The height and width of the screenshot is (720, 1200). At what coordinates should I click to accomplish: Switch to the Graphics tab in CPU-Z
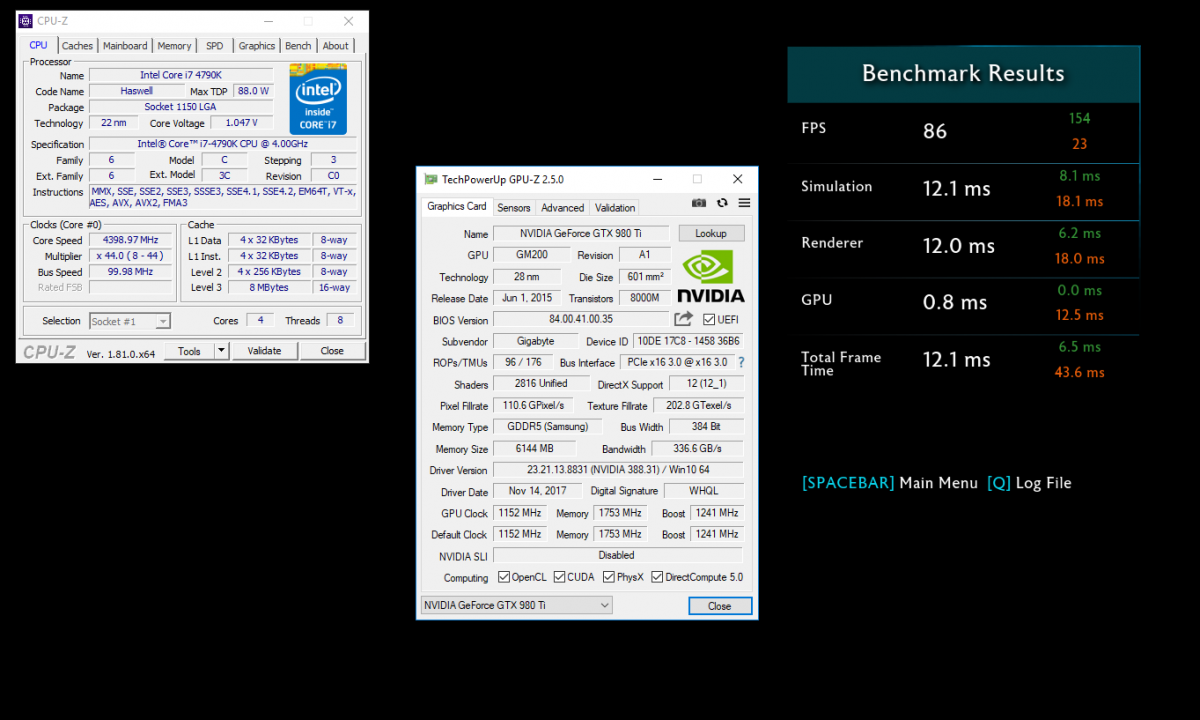[257, 46]
